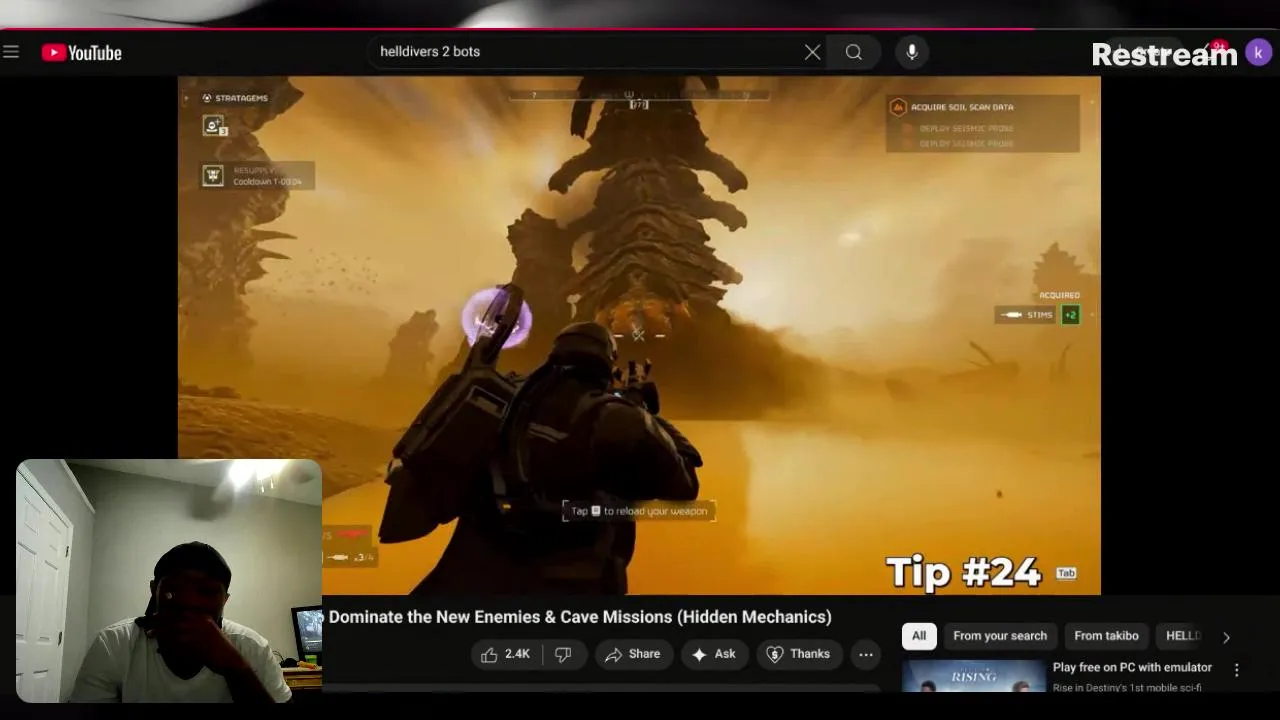Start voice search with microphone icon
The height and width of the screenshot is (720, 1280).
coord(912,52)
